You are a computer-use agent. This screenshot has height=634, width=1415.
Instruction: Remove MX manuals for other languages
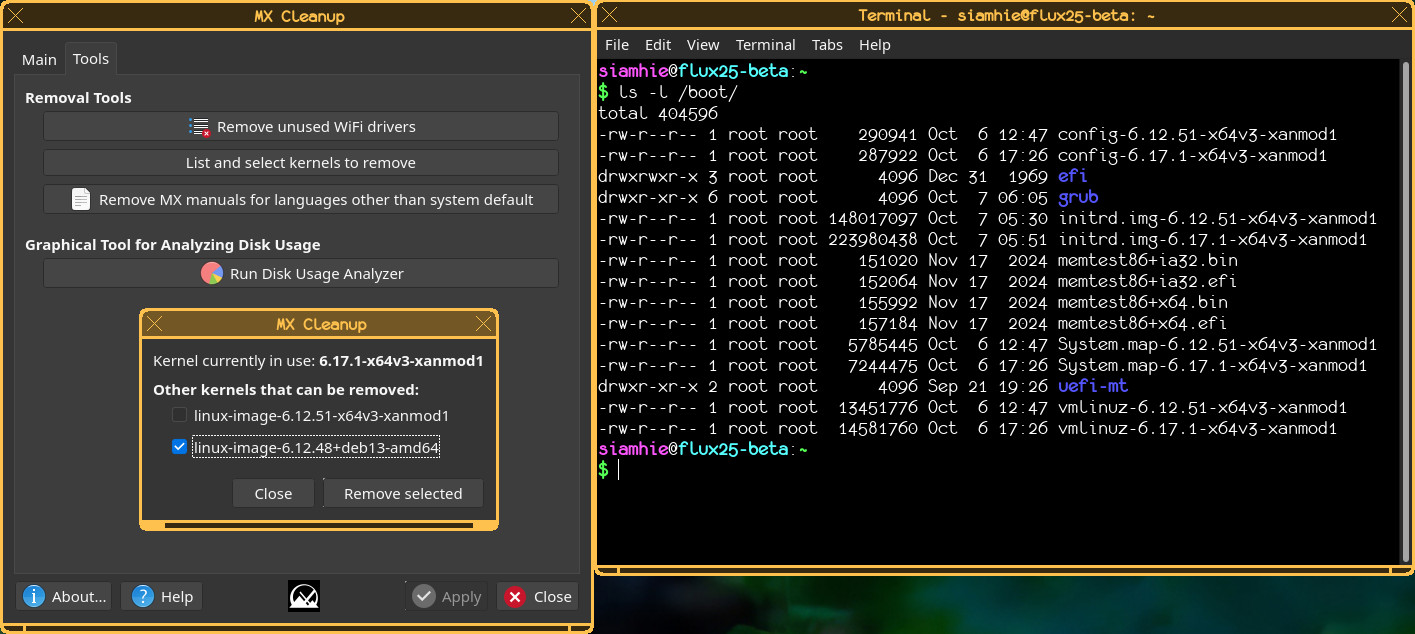tap(301, 199)
